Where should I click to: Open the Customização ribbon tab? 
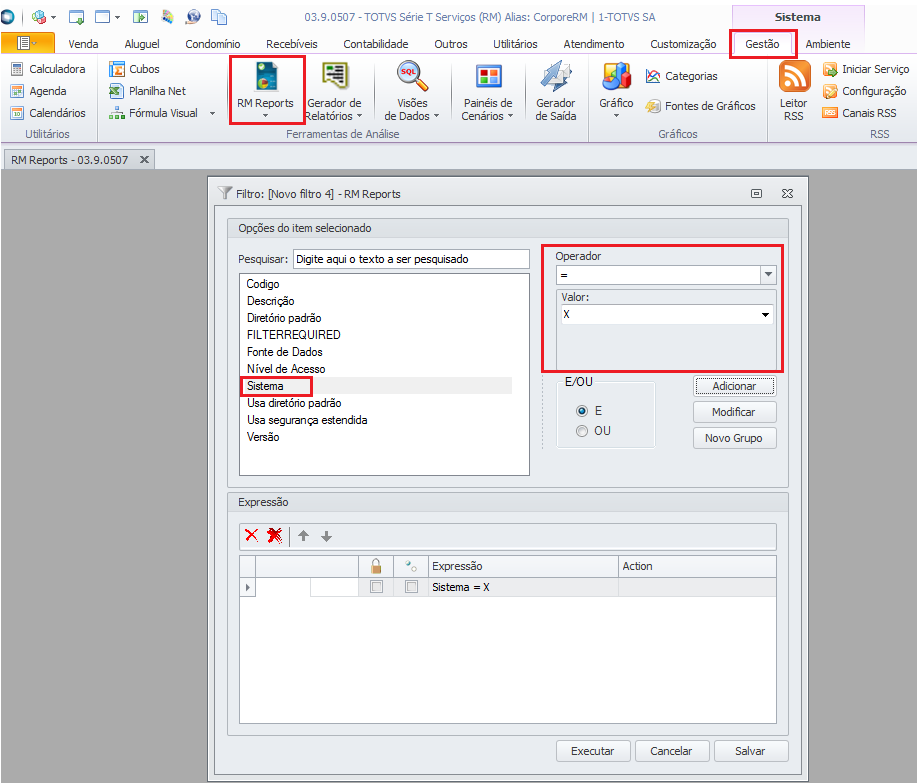(683, 44)
